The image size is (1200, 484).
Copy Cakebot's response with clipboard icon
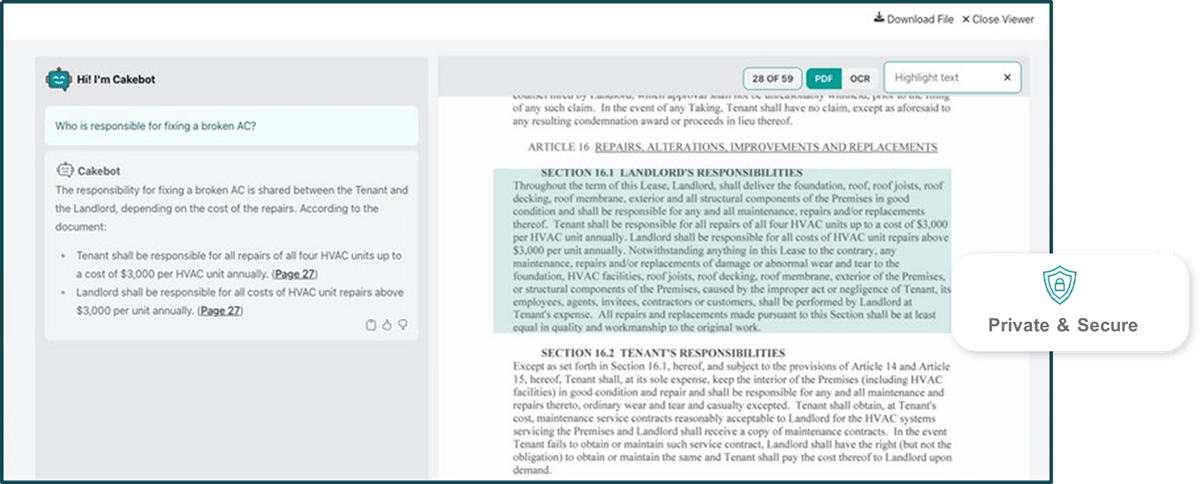coord(371,324)
